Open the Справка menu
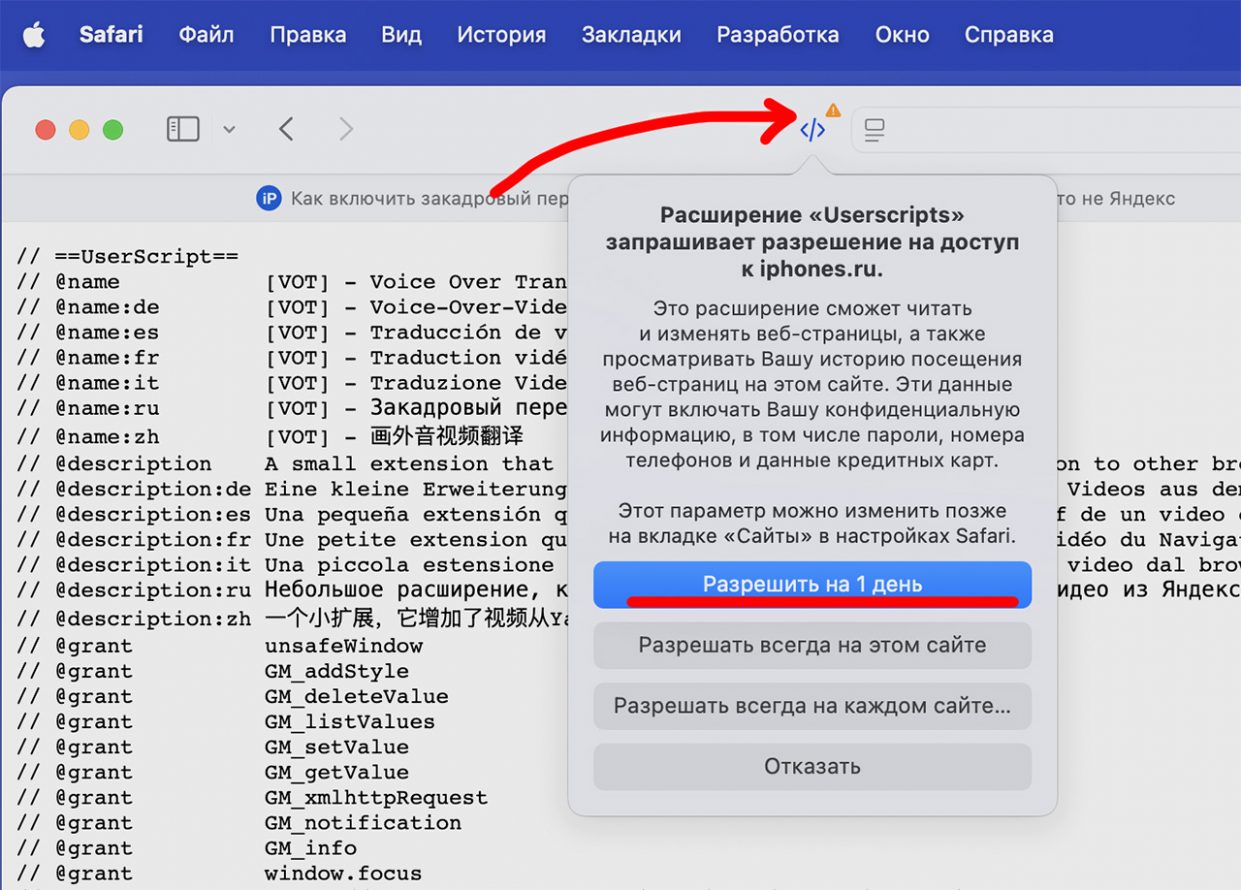This screenshot has height=890, width=1241. tap(1008, 34)
